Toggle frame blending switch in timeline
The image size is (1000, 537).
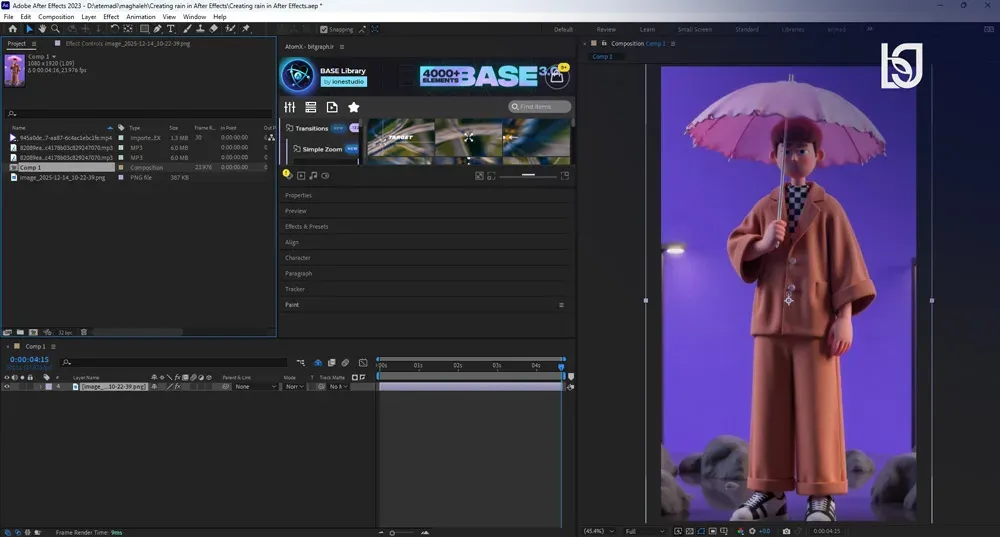(332, 363)
